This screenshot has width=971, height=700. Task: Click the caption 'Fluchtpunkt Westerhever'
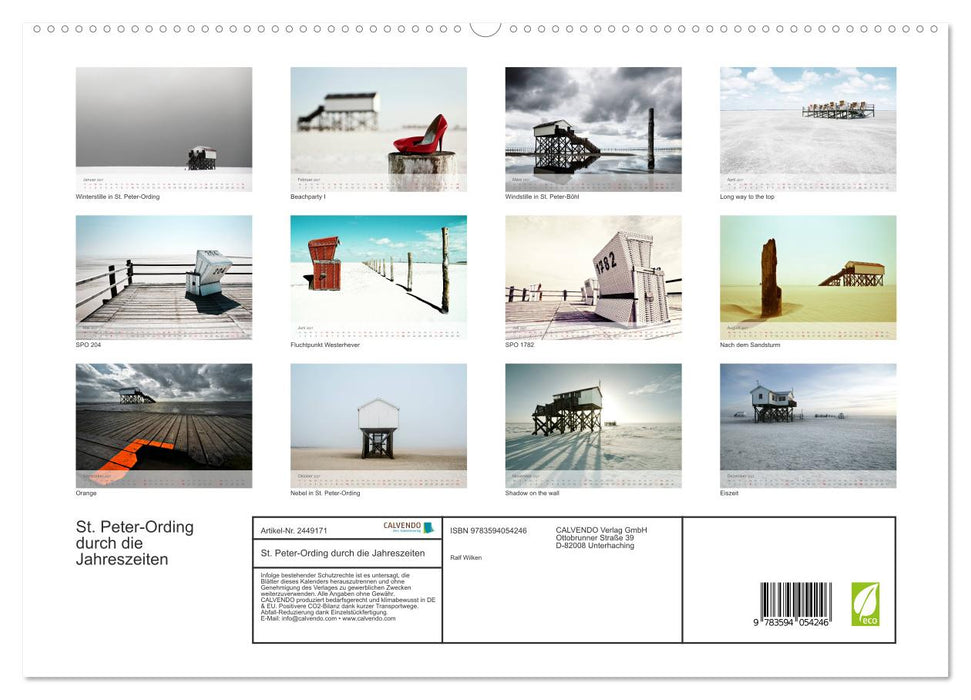[325, 345]
